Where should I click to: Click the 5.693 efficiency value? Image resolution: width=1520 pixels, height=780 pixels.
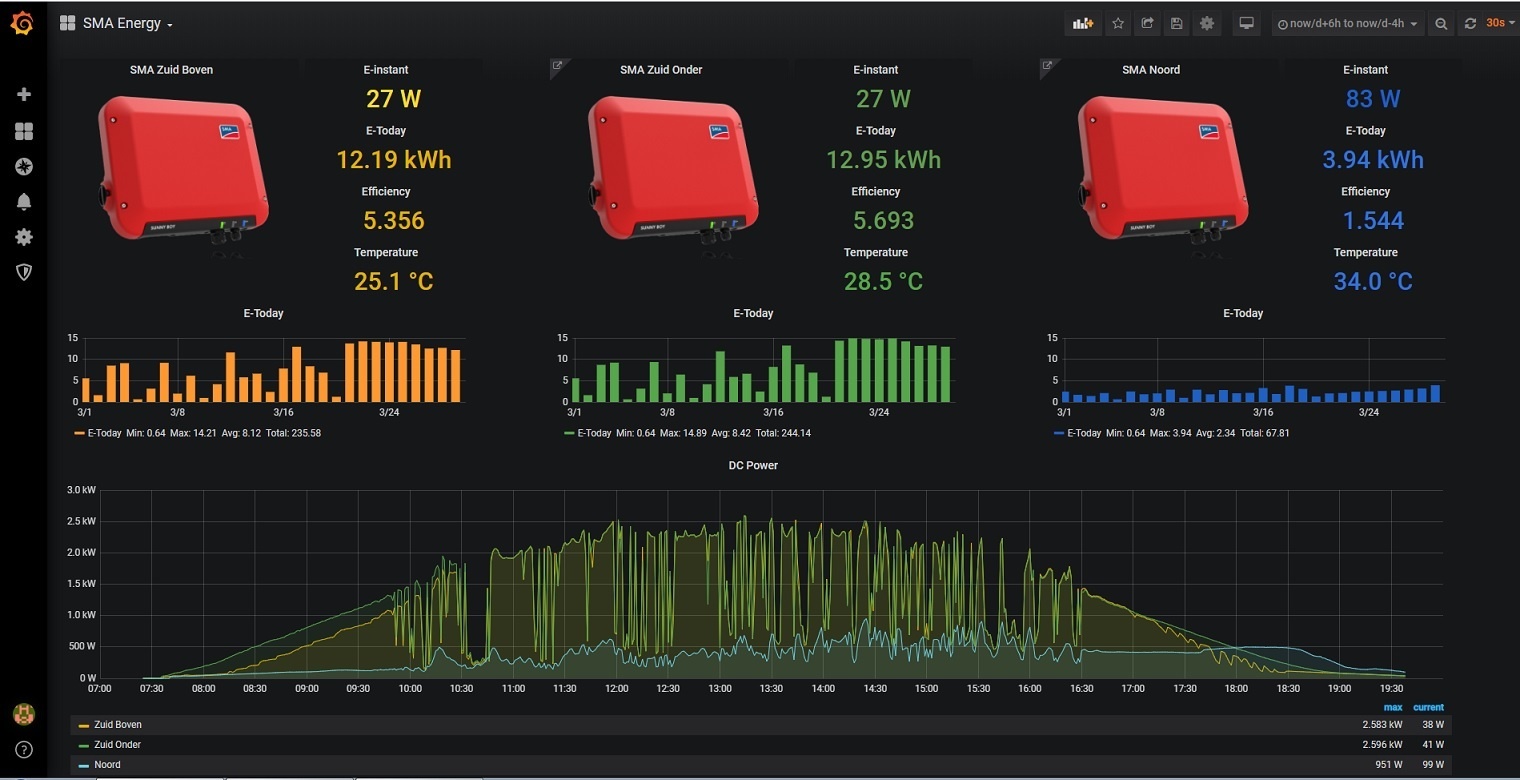(x=884, y=220)
